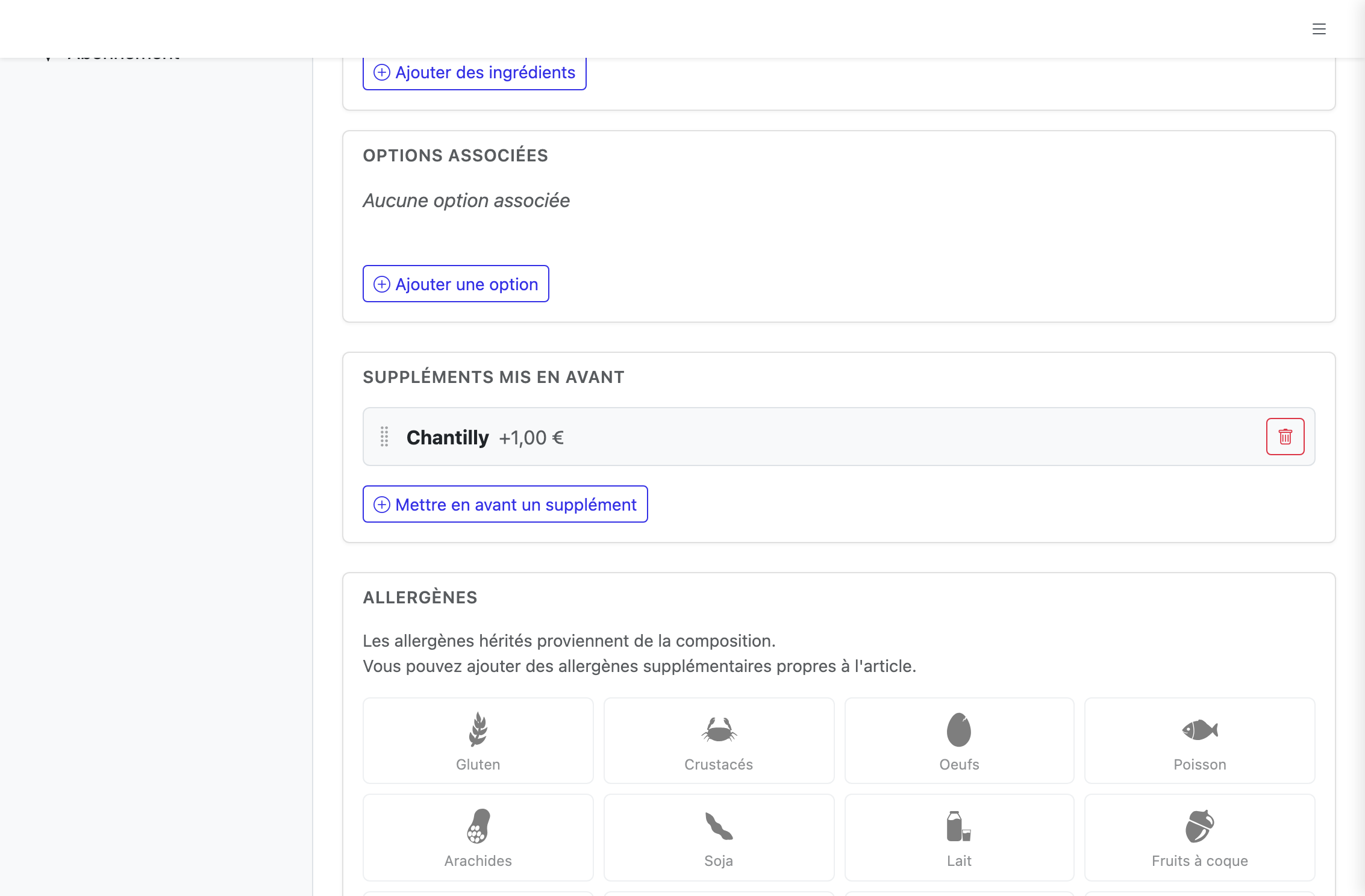The height and width of the screenshot is (896, 1365).
Task: Click Mettre en avant un supplément button
Action: [505, 504]
